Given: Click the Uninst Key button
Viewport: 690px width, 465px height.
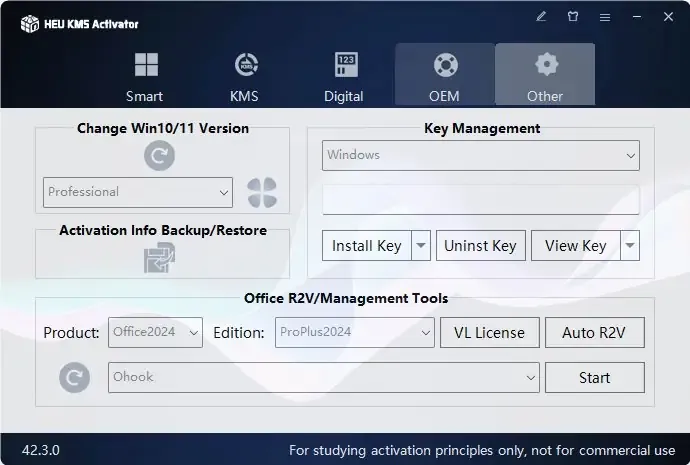Looking at the screenshot, I should tap(481, 245).
